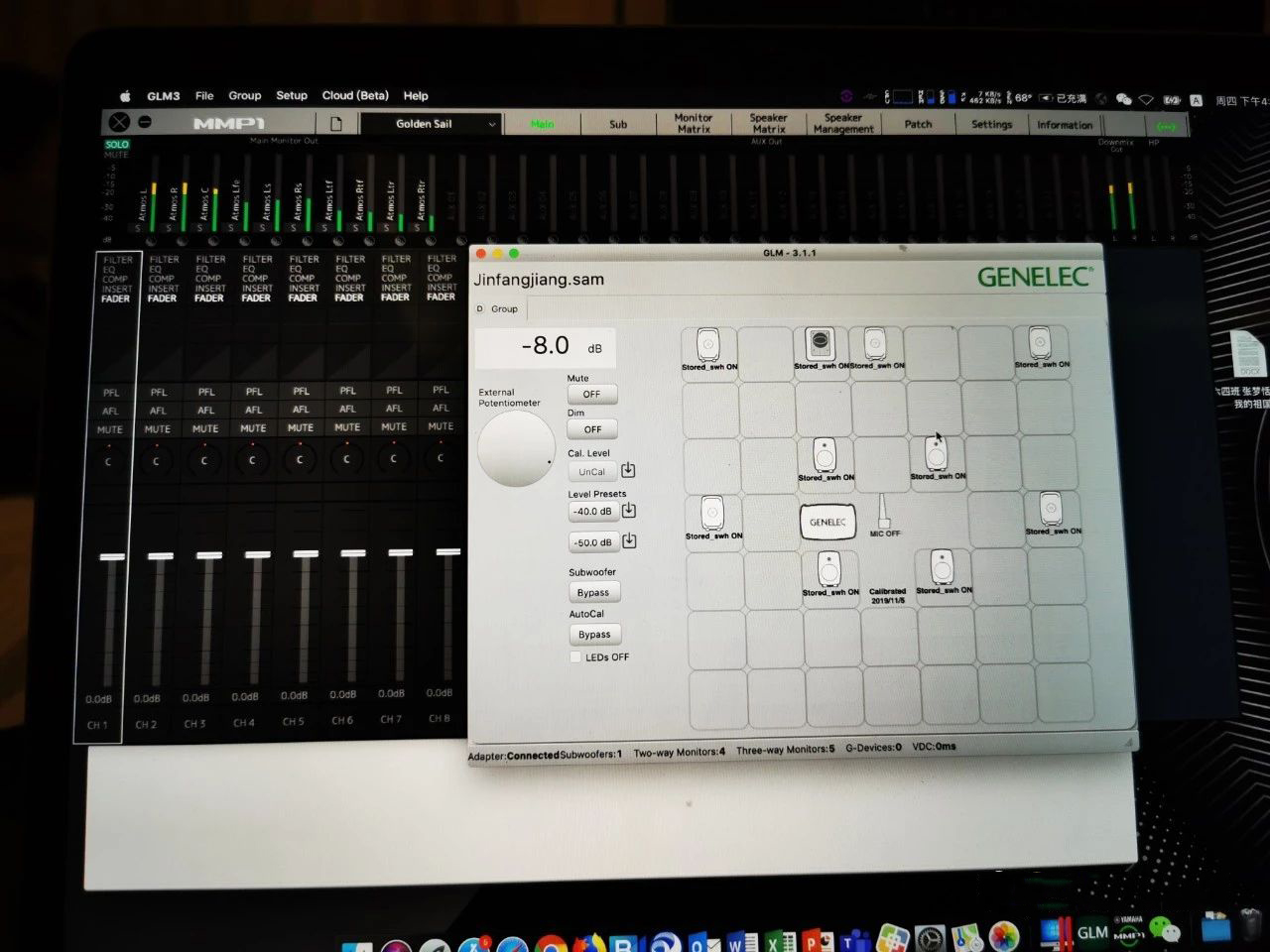Screen dimensions: 1270x952
Task: Select the speaker under the mouse cursor
Action: [x=936, y=454]
